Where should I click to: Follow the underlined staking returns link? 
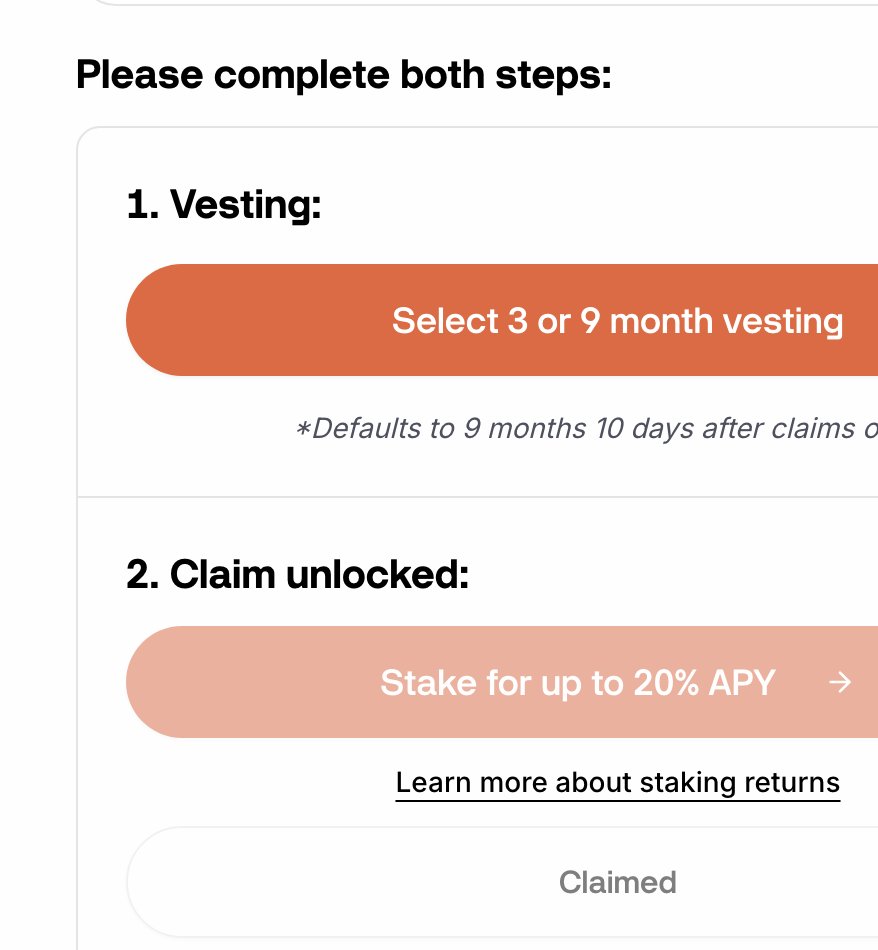[617, 782]
